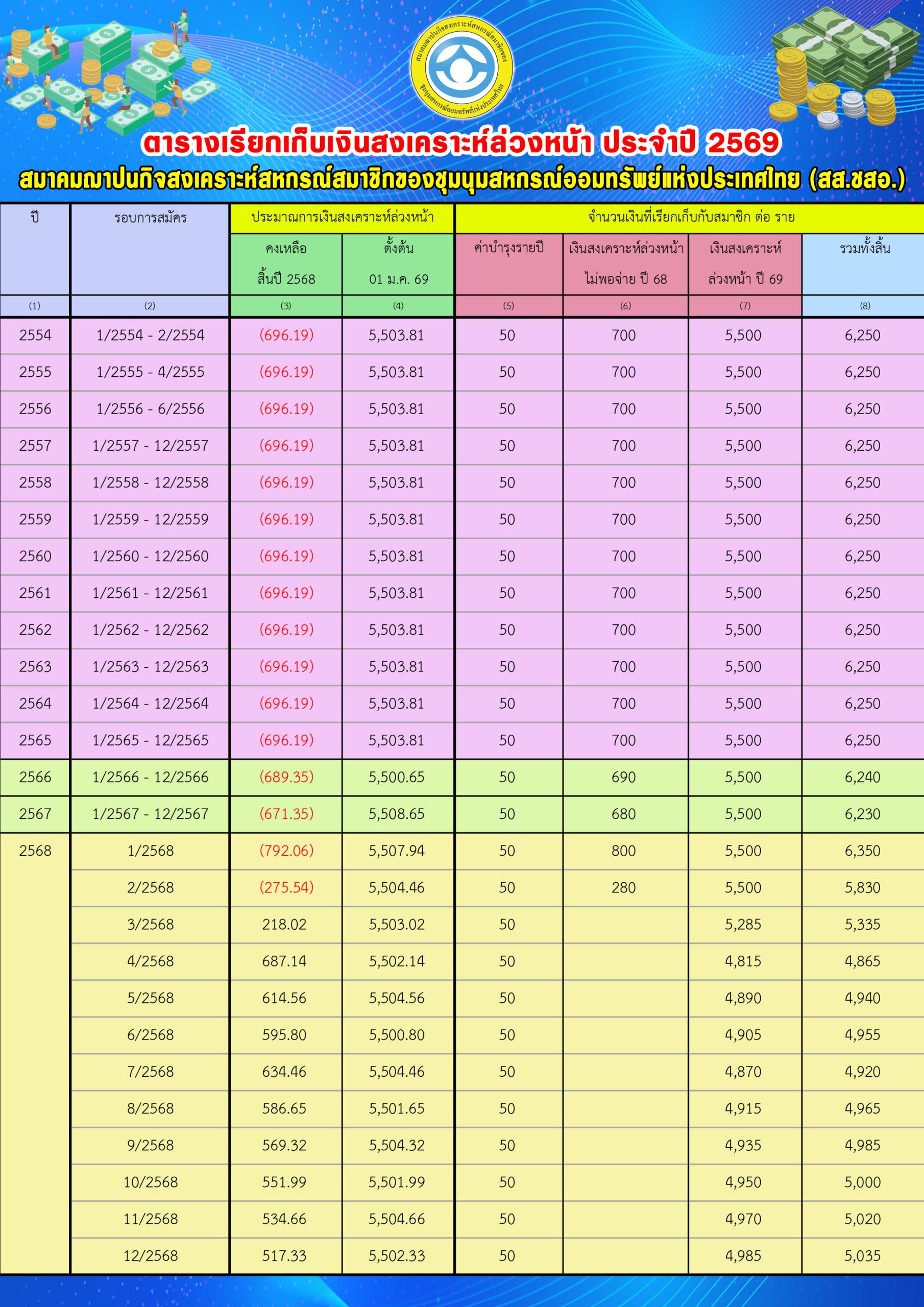Click the yellow association name subtitle

[x=461, y=179]
